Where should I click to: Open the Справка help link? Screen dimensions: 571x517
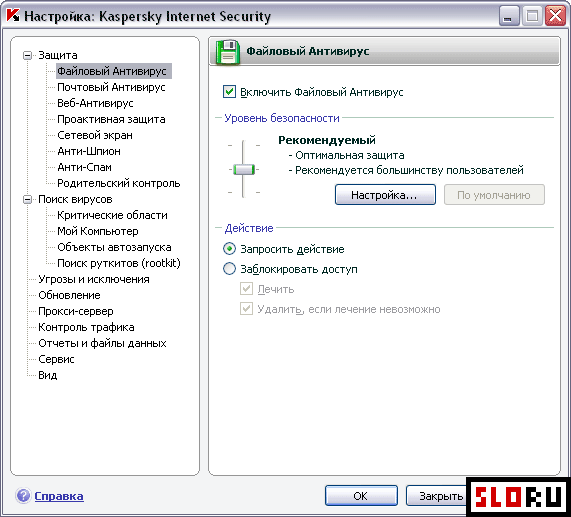point(59,496)
